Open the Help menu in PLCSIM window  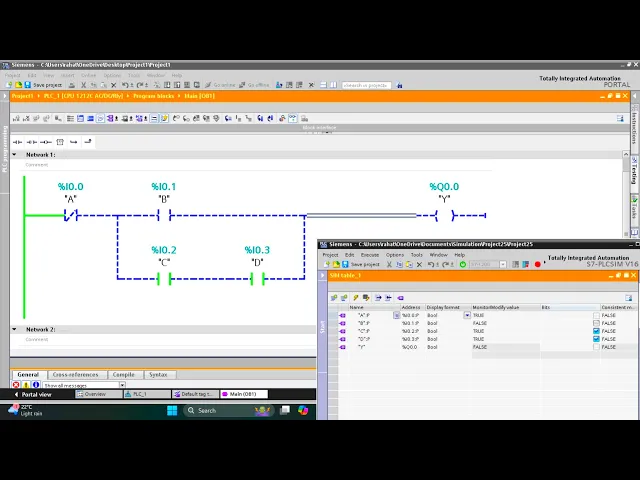pos(460,255)
